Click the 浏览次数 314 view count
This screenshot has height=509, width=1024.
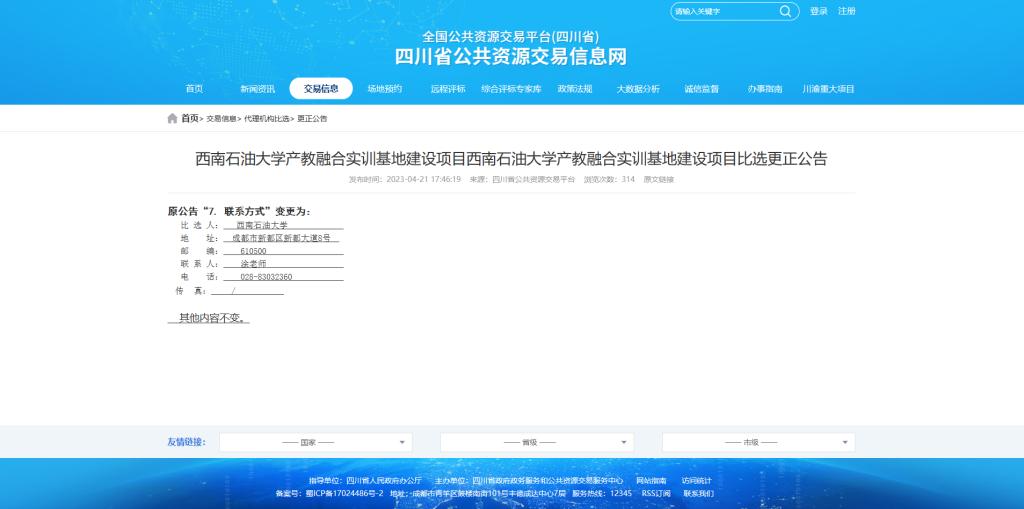(609, 179)
